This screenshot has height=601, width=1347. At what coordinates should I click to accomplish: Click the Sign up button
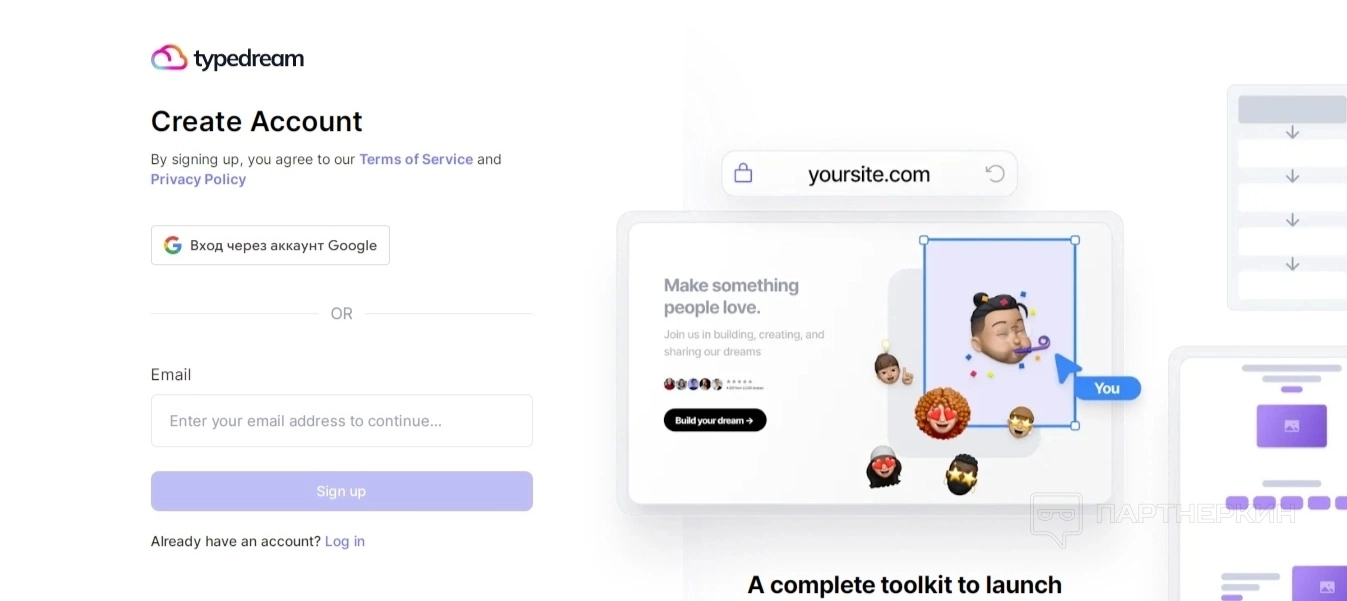tap(342, 491)
